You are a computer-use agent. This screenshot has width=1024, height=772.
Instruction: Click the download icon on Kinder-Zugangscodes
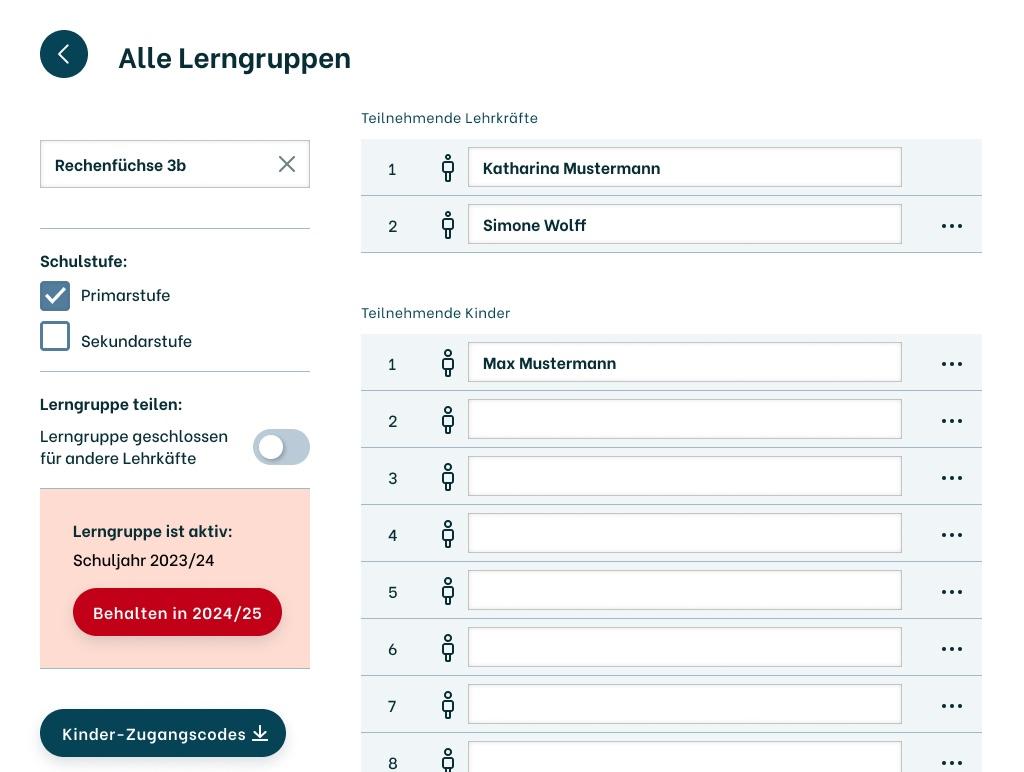(x=260, y=733)
